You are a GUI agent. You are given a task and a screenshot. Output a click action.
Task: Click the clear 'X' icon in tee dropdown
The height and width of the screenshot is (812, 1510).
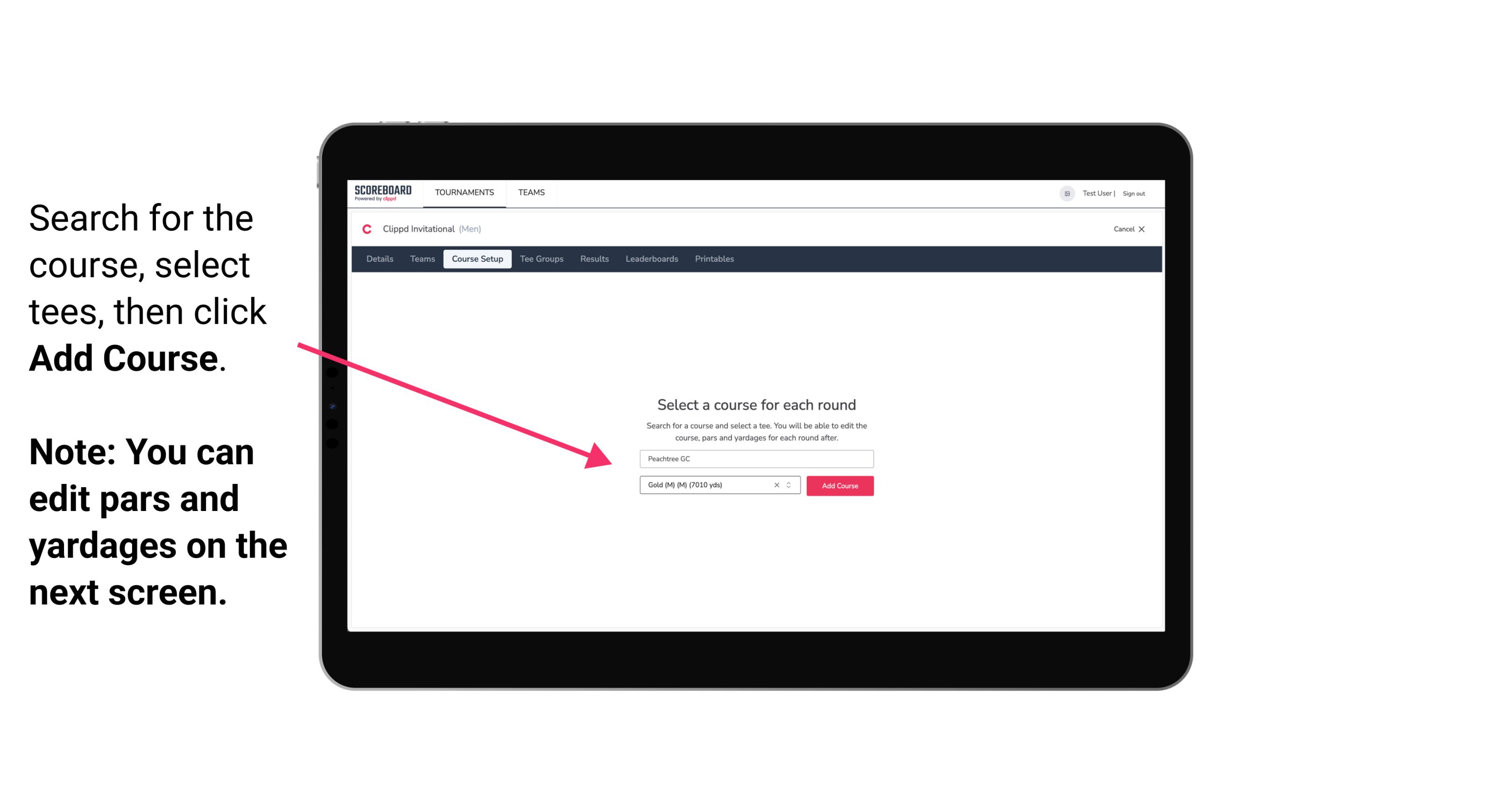777,485
